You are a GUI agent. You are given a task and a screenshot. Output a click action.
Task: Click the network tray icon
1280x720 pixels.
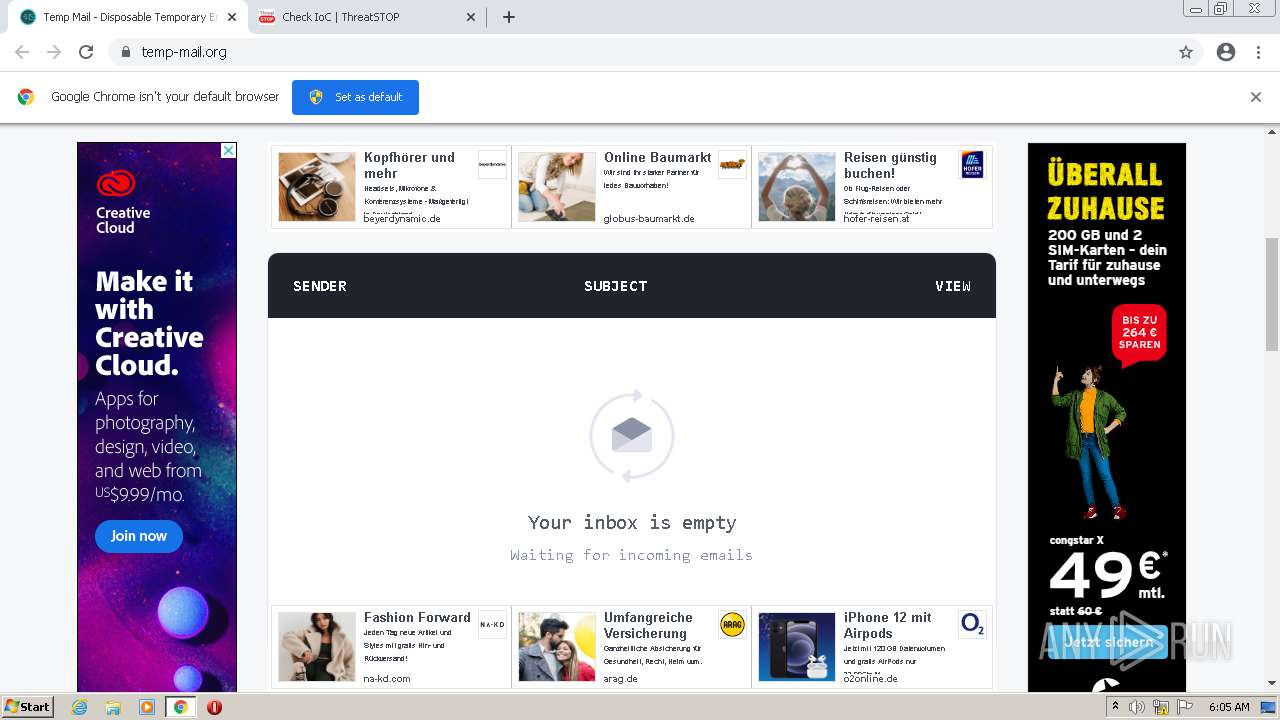(1161, 707)
